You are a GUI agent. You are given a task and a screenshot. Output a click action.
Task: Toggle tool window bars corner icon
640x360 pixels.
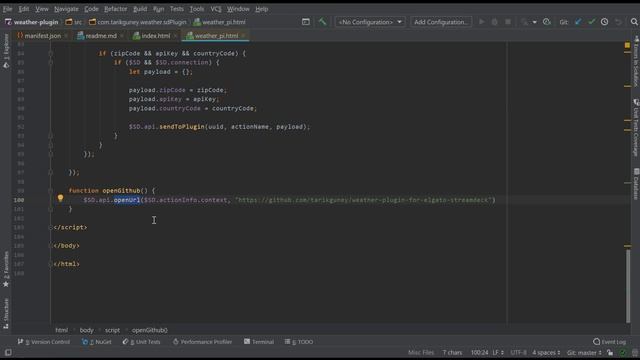(8, 353)
